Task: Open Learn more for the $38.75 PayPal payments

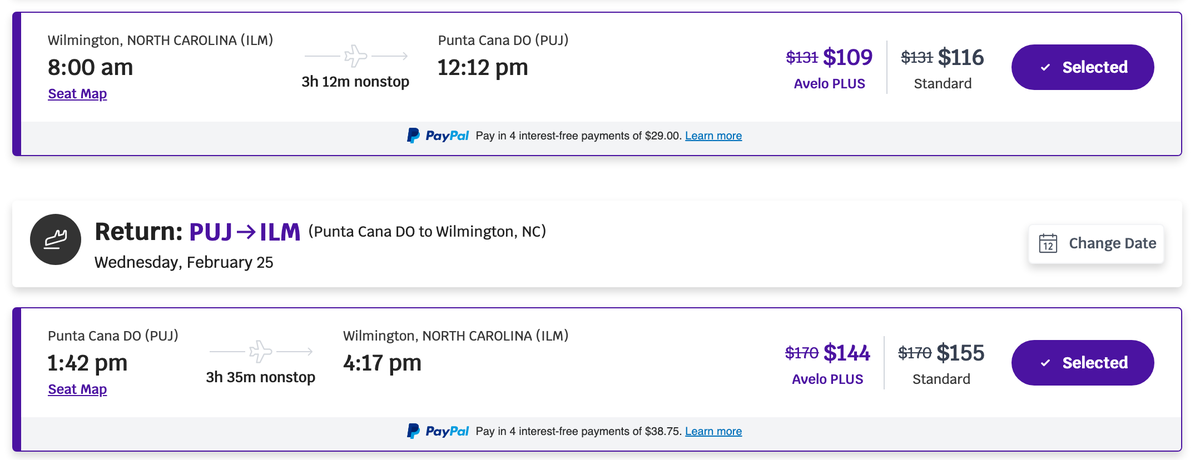Action: coord(713,432)
